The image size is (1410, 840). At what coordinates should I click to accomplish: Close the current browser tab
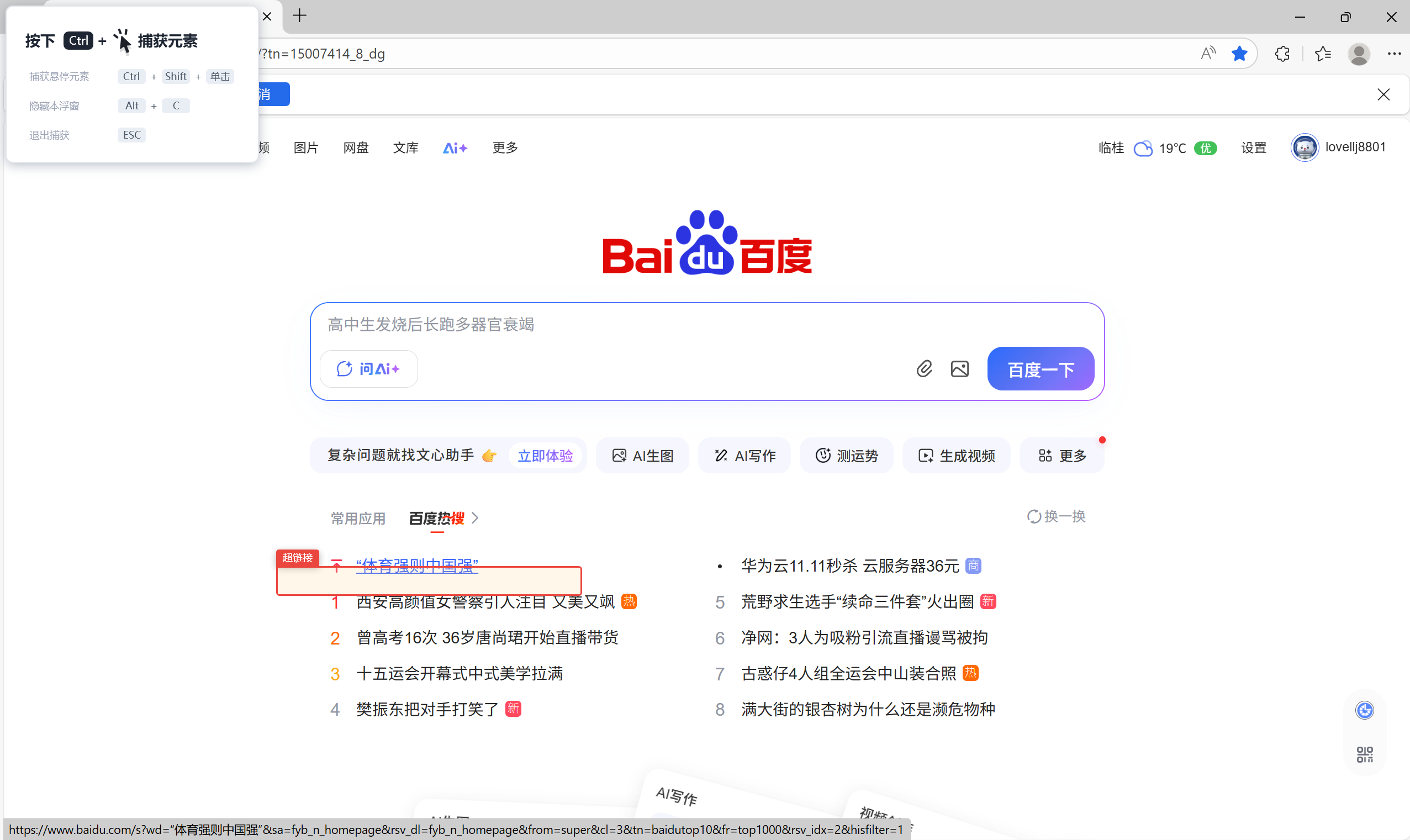pos(267,17)
